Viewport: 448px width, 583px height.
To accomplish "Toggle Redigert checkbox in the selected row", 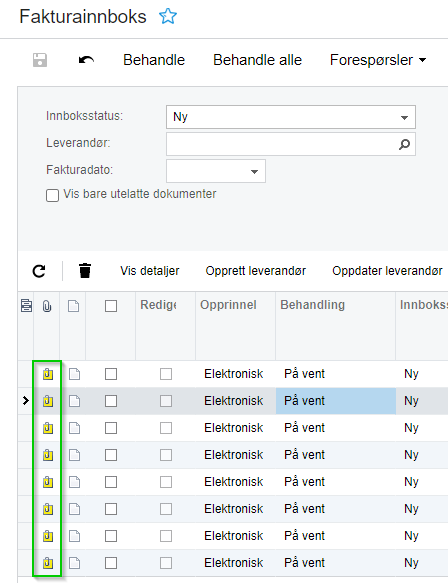I will [166, 401].
